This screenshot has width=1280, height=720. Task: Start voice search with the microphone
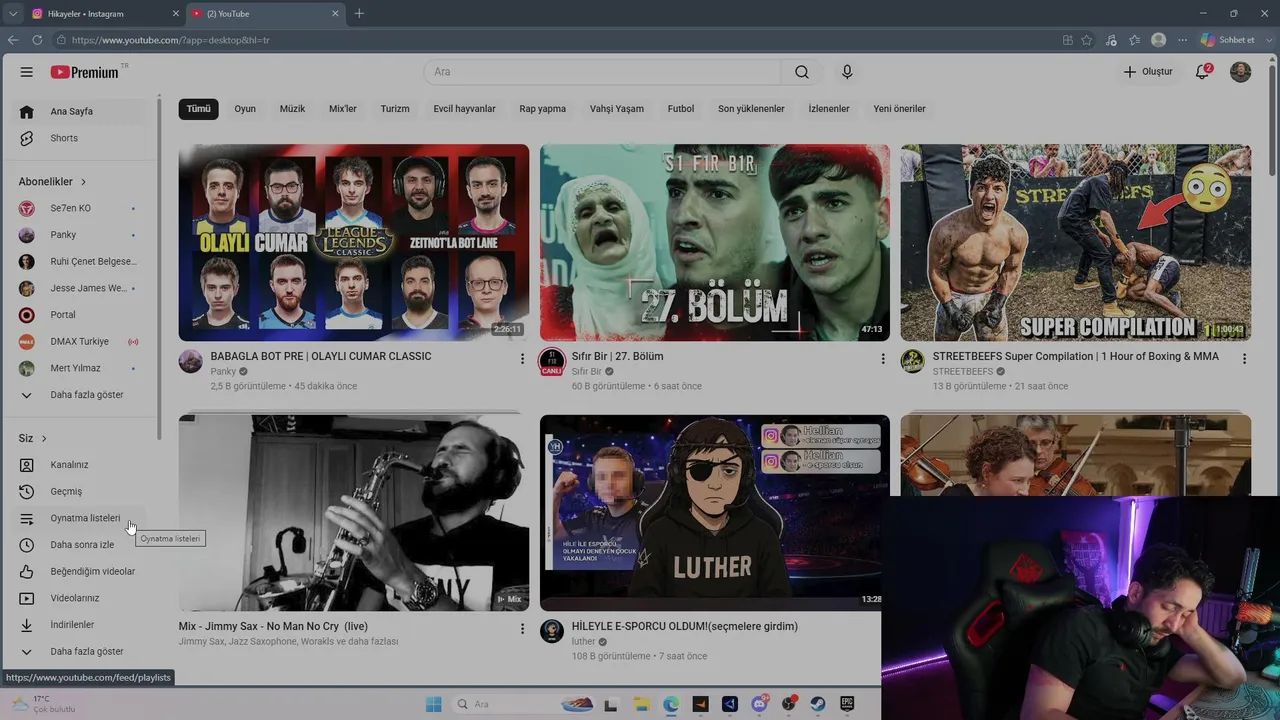coord(847,72)
